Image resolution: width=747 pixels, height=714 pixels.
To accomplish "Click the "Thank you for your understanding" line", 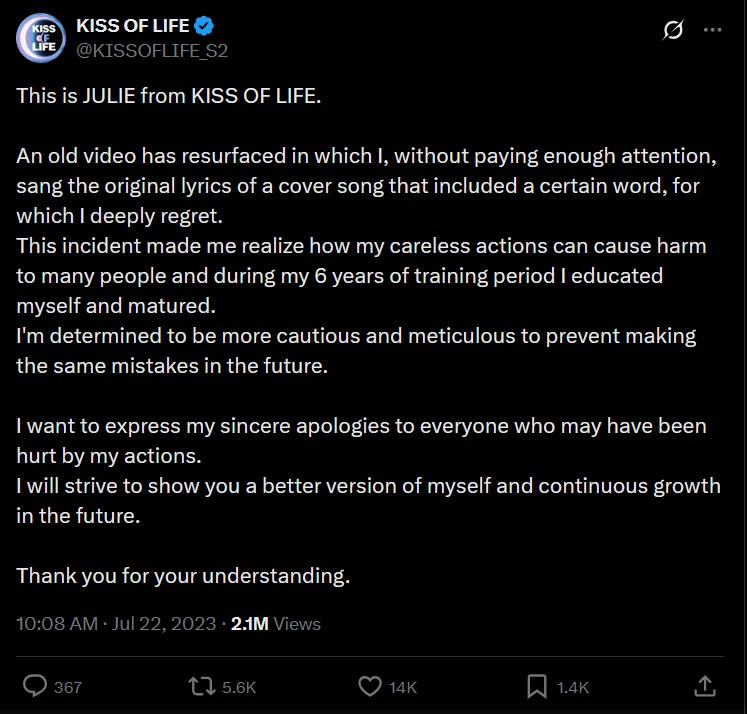I will pos(183,575).
